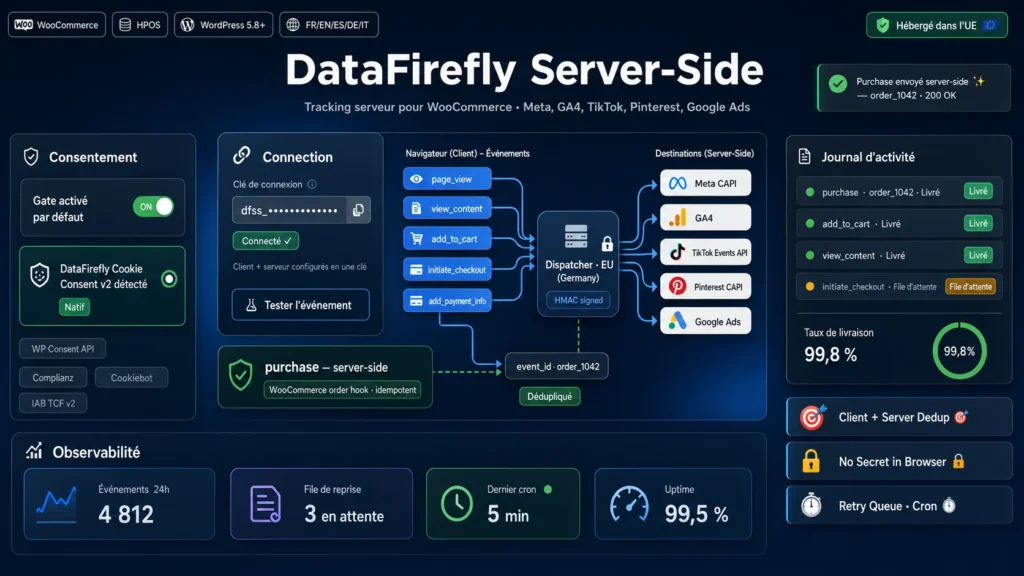Image resolution: width=1024 pixels, height=576 pixels.
Task: Select the view_content event node
Action: pyautogui.click(x=447, y=209)
